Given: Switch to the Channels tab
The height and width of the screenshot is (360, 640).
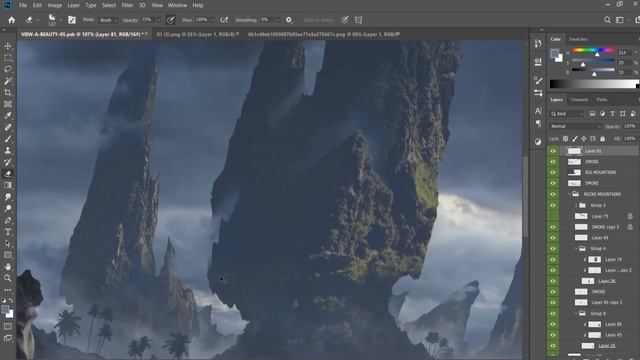Looking at the screenshot, I should pos(579,100).
